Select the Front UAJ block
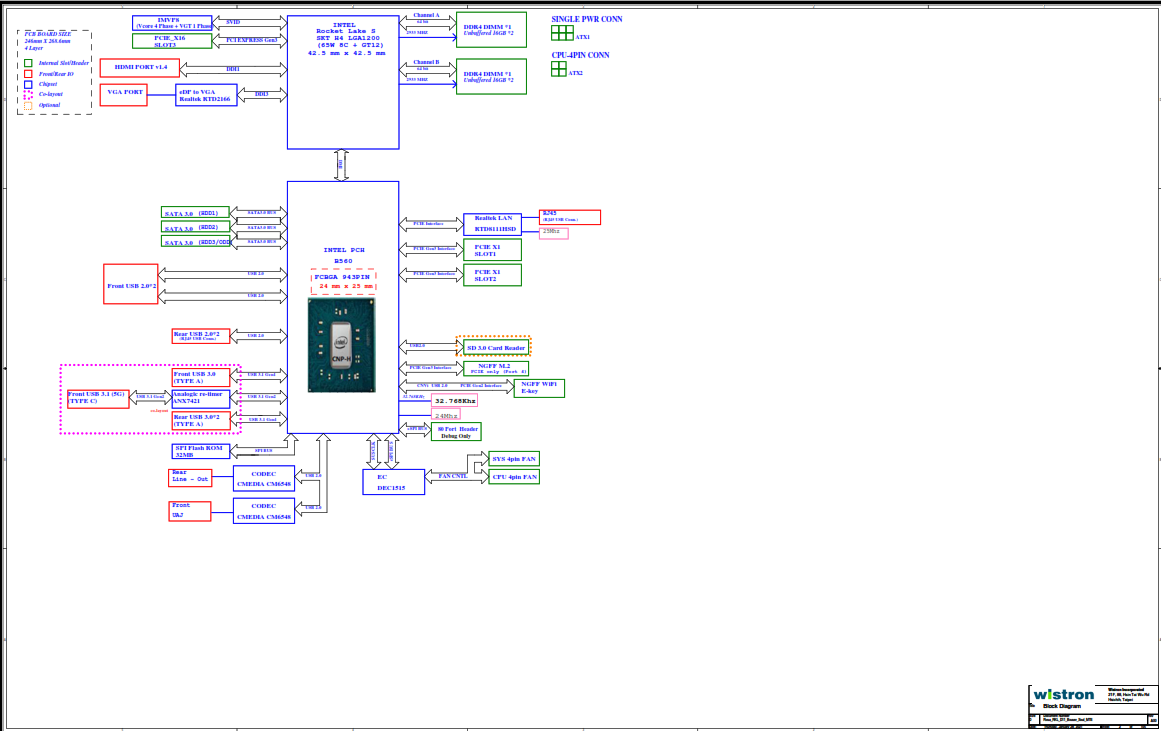The image size is (1161, 731). tap(190, 511)
